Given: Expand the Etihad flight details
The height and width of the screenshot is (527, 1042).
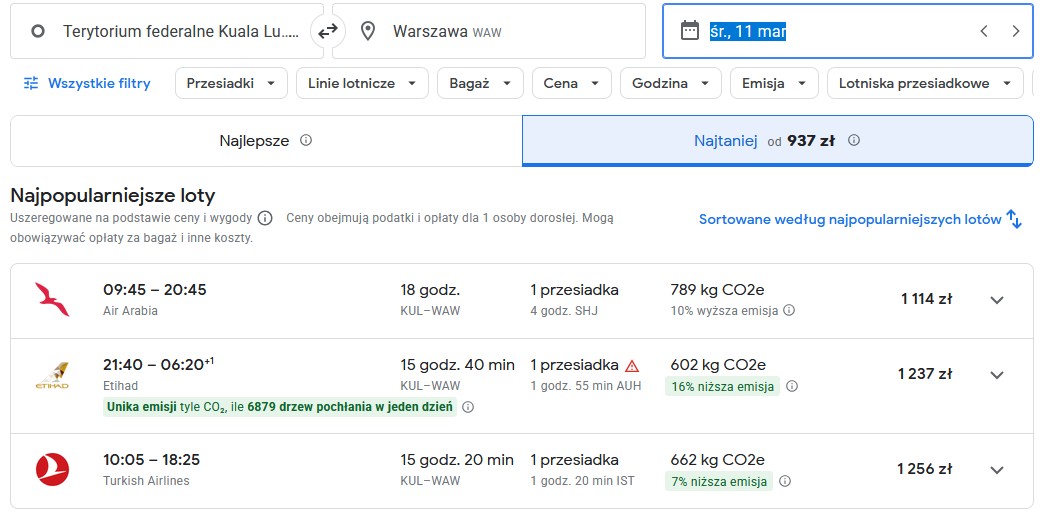Looking at the screenshot, I should tap(997, 375).
